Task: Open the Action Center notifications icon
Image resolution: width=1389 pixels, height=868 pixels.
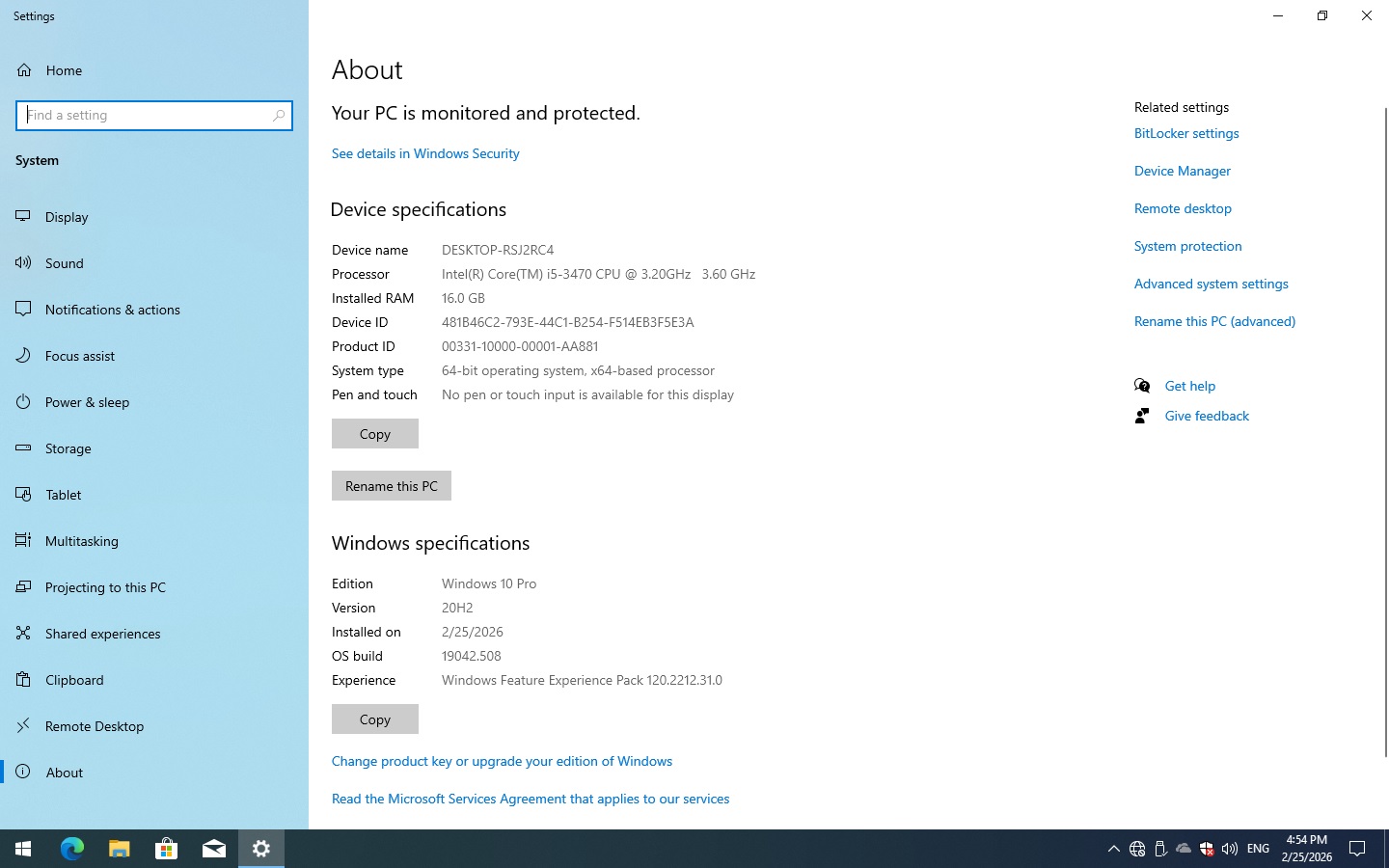Action: 1357,849
